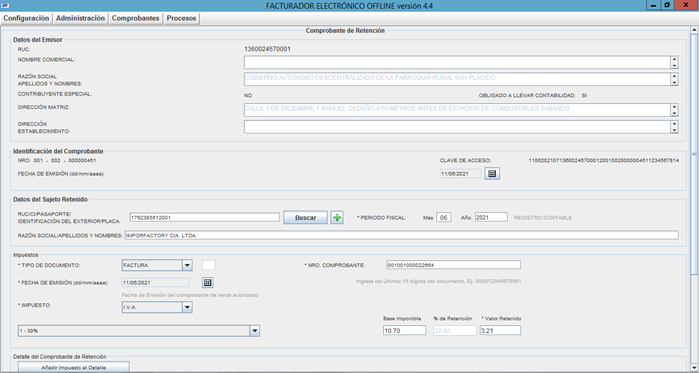Open the Comprobantes menu
Image resolution: width=699 pixels, height=373 pixels.
(136, 18)
